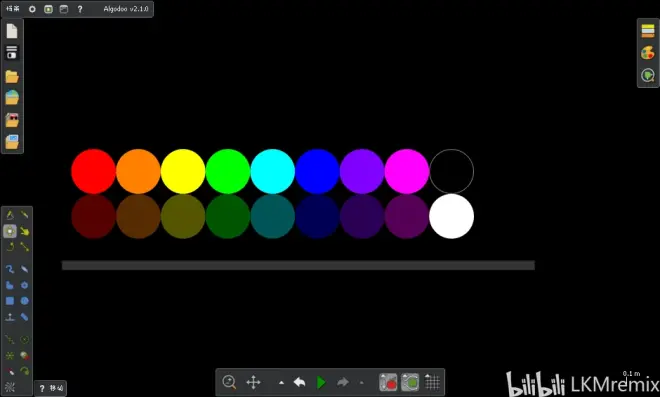This screenshot has height=397, width=660.
Task: Open the settings gear menu
Action: 32,9
